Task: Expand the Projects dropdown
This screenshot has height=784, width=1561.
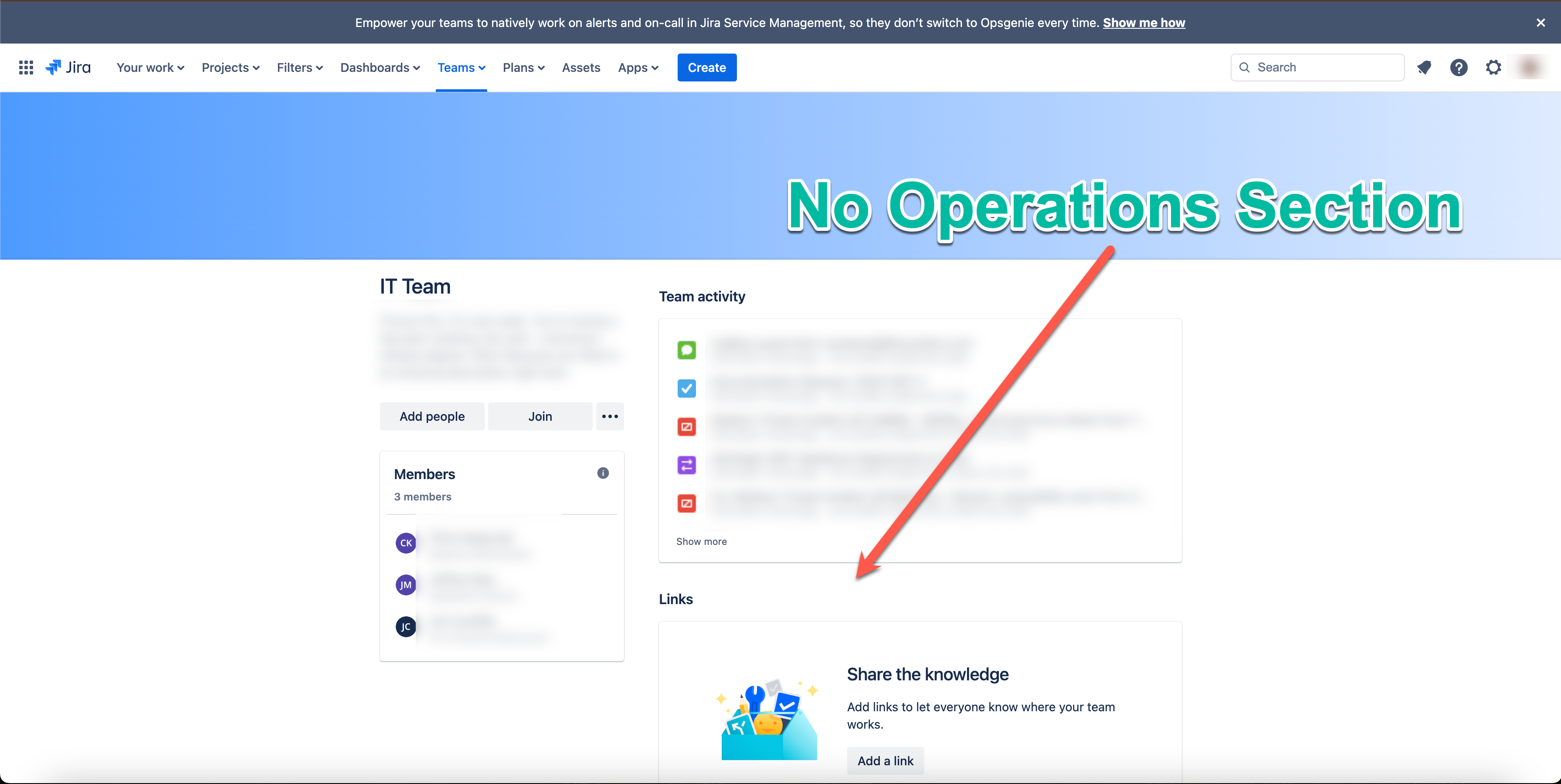Action: (x=230, y=67)
